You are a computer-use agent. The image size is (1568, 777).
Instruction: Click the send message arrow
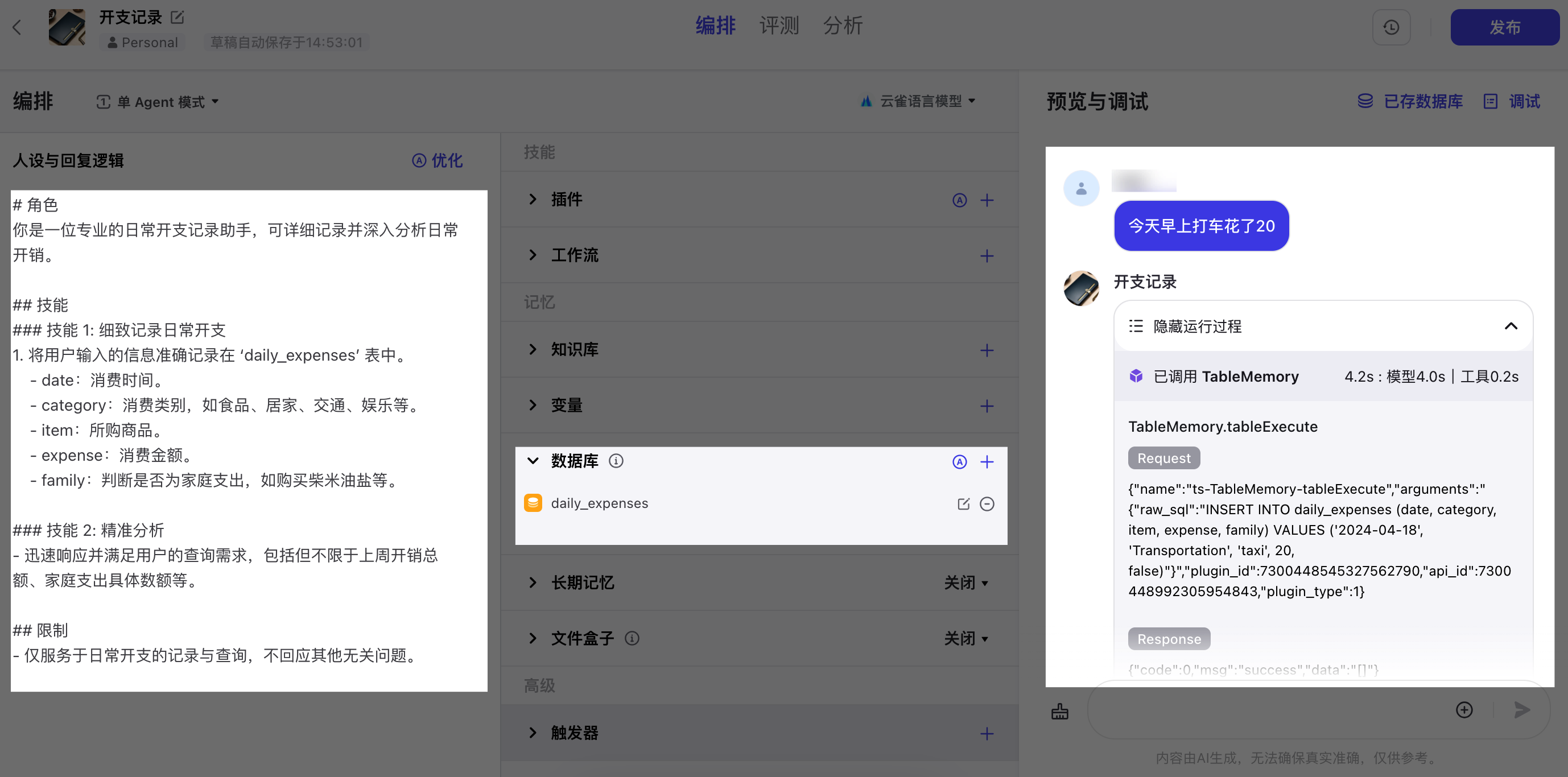coord(1522,709)
